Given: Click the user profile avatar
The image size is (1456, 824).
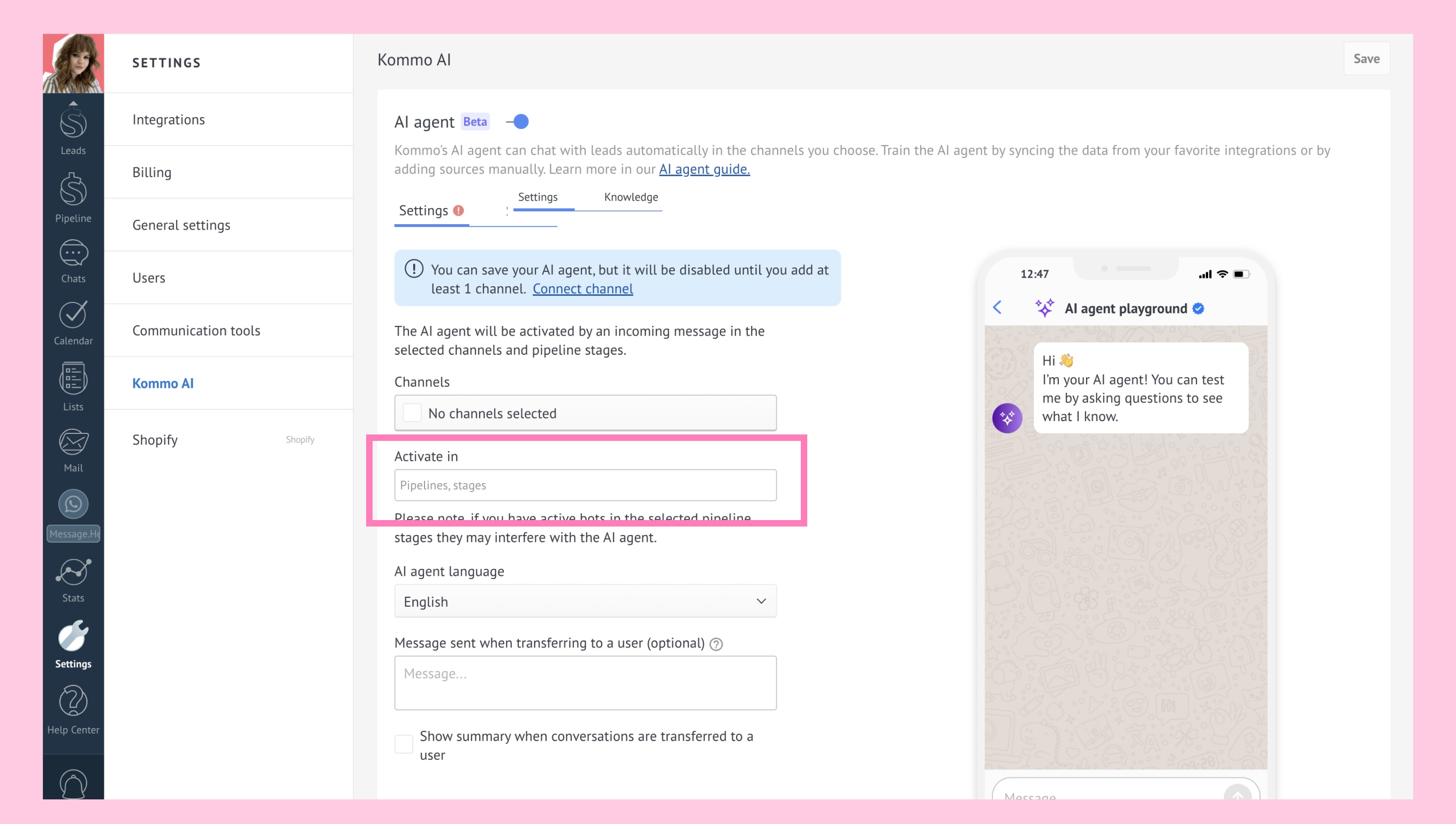Looking at the screenshot, I should [73, 63].
